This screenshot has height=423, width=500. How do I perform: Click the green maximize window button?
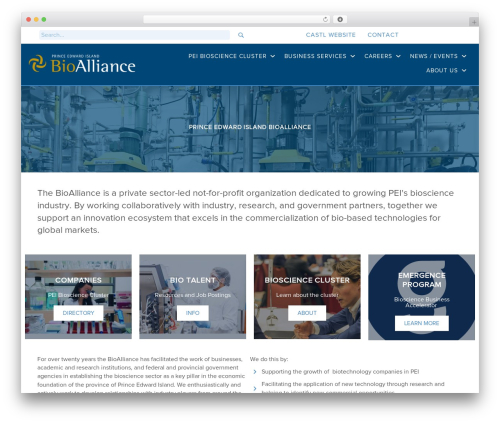44,19
